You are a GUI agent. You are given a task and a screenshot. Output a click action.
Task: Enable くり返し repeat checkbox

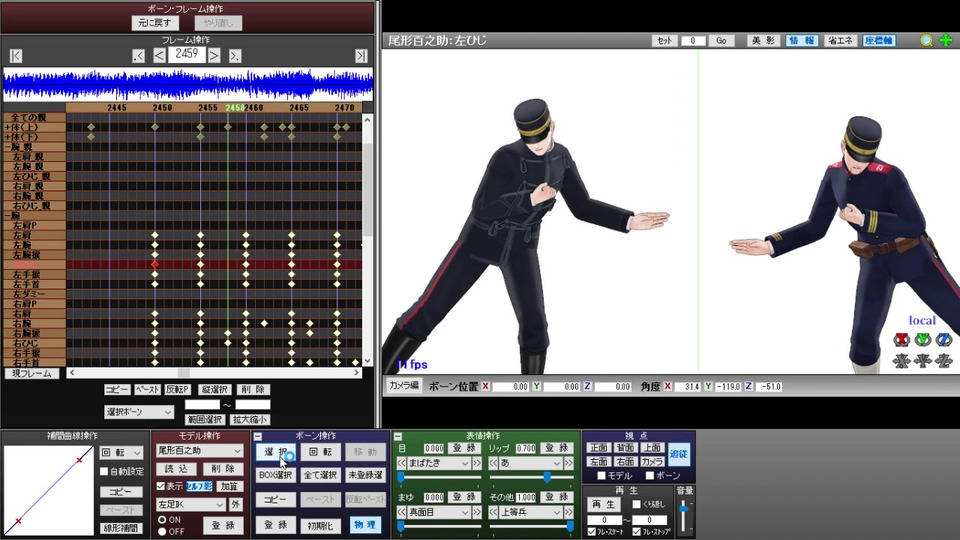pyautogui.click(x=637, y=504)
